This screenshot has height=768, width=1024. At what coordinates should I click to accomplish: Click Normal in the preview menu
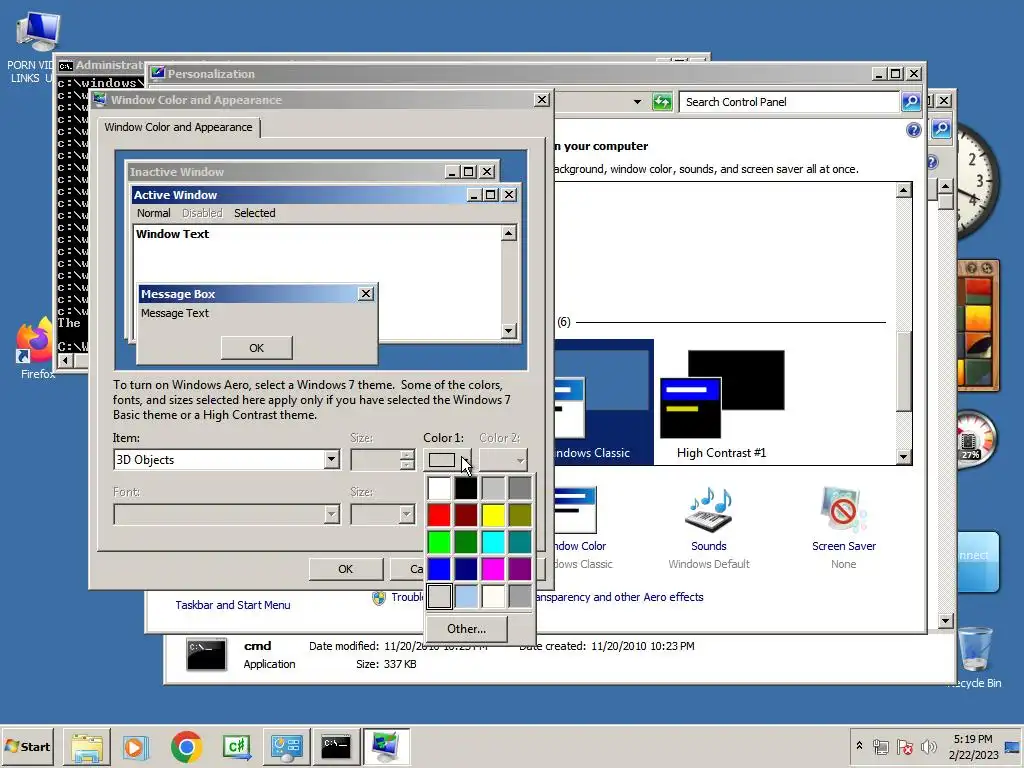coord(153,213)
